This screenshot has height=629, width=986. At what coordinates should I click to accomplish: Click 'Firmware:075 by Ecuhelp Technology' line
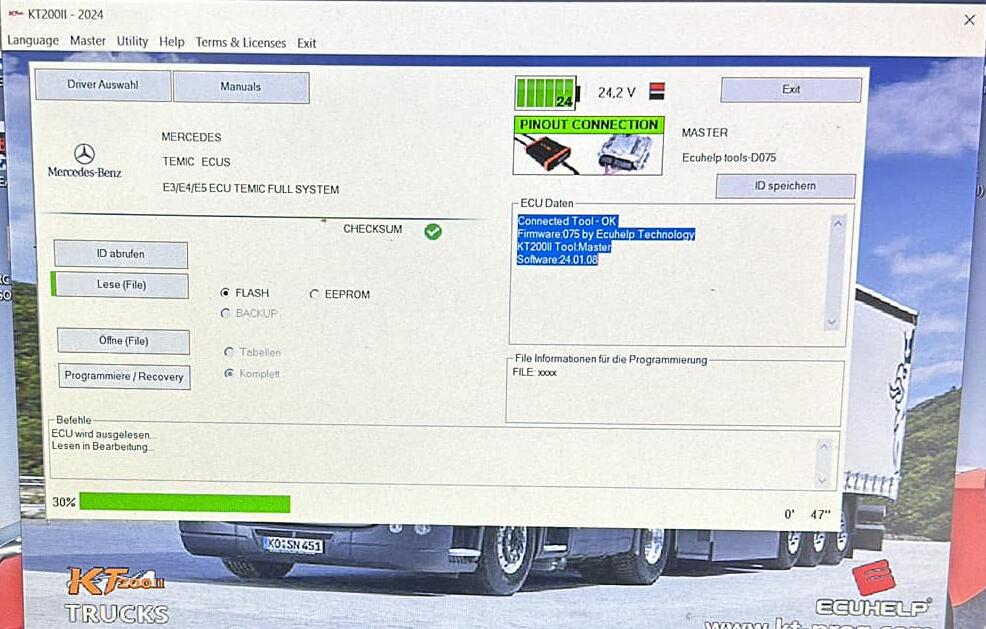[606, 234]
